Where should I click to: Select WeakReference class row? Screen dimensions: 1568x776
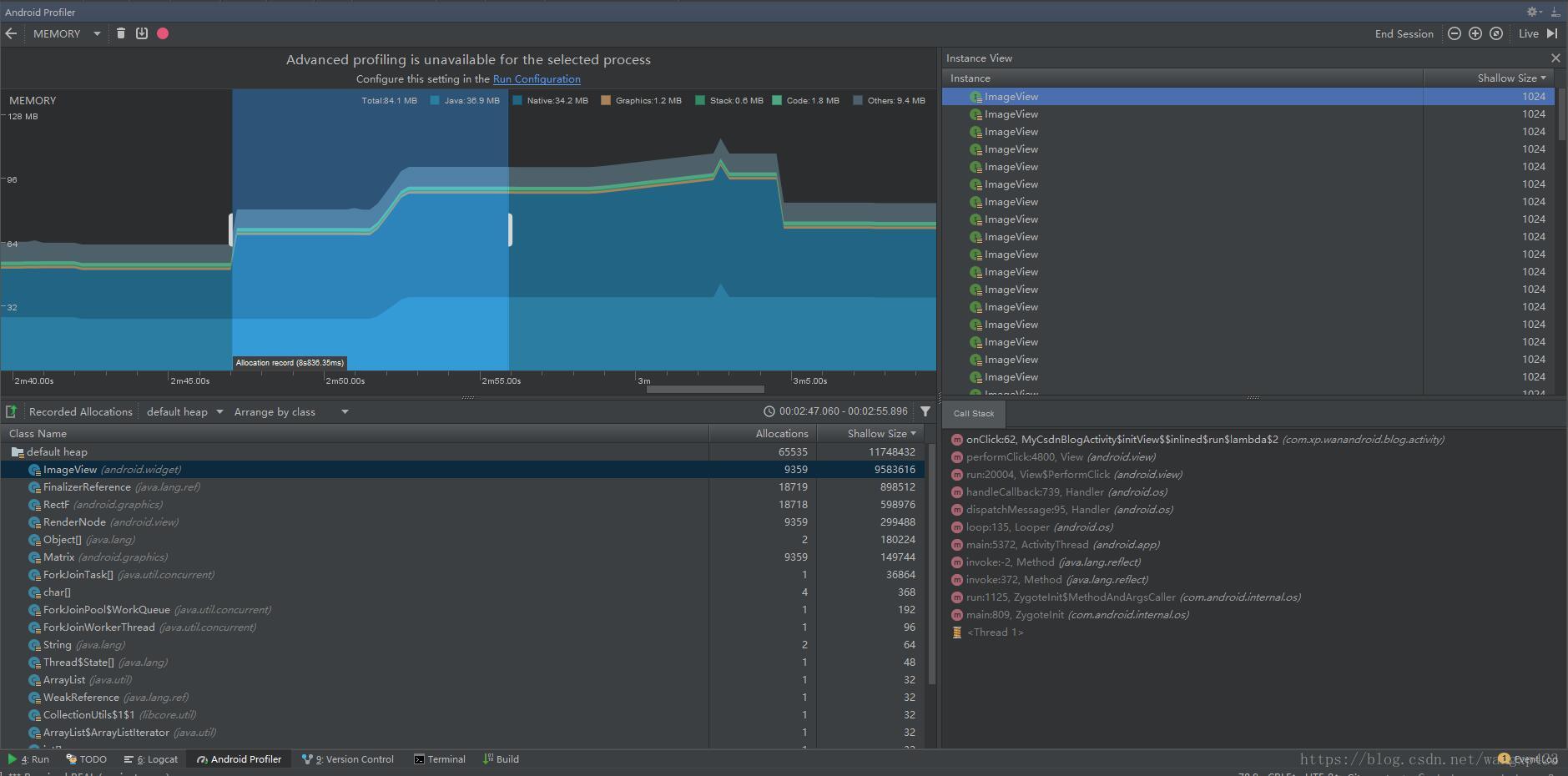462,698
